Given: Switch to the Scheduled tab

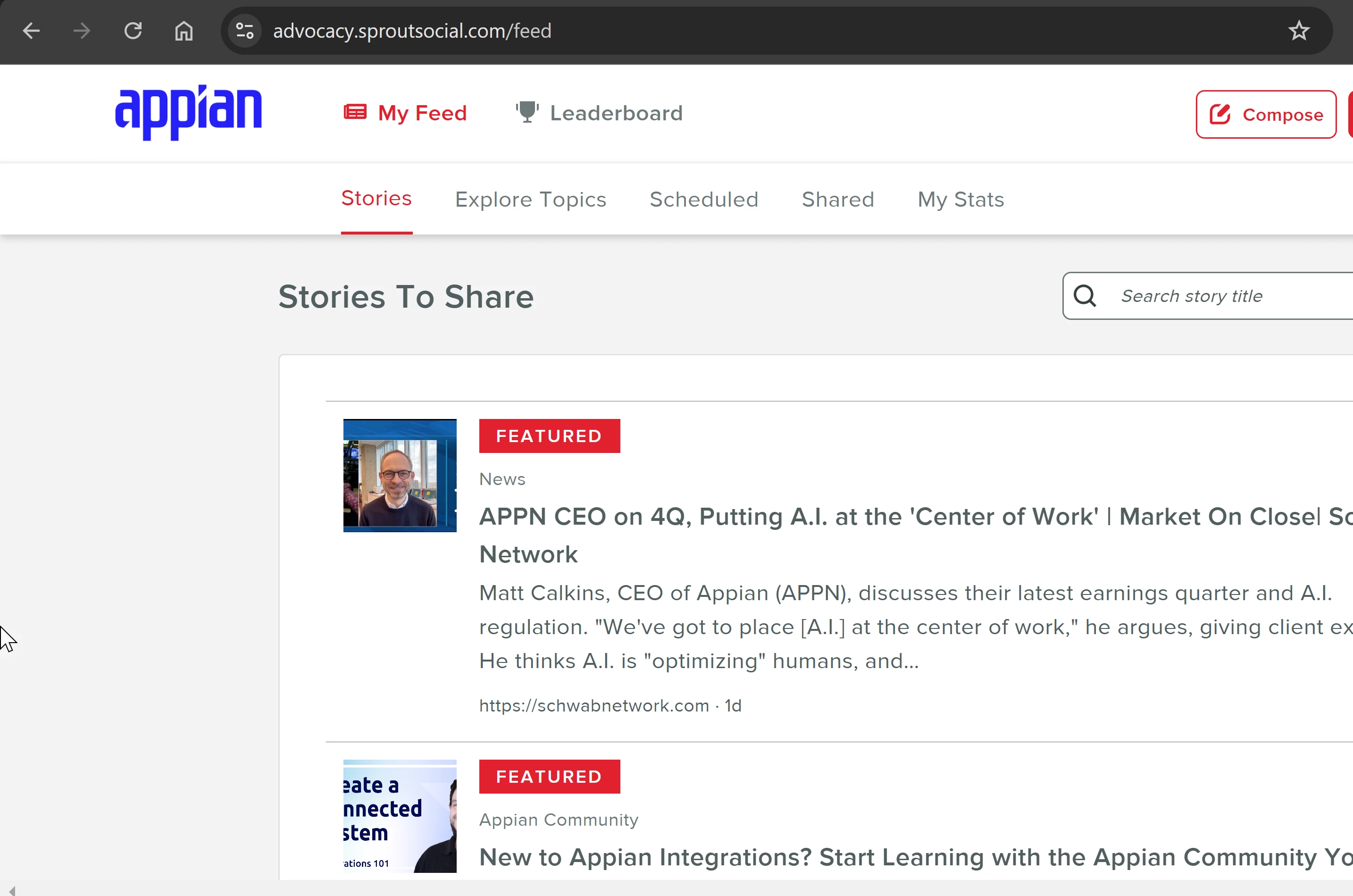Looking at the screenshot, I should pos(704,200).
